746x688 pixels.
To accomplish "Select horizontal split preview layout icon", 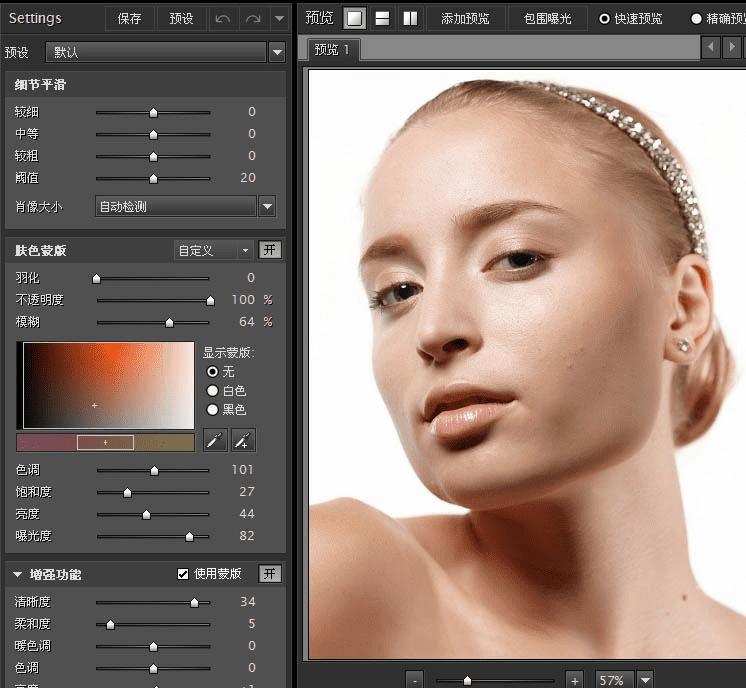I will (382, 18).
